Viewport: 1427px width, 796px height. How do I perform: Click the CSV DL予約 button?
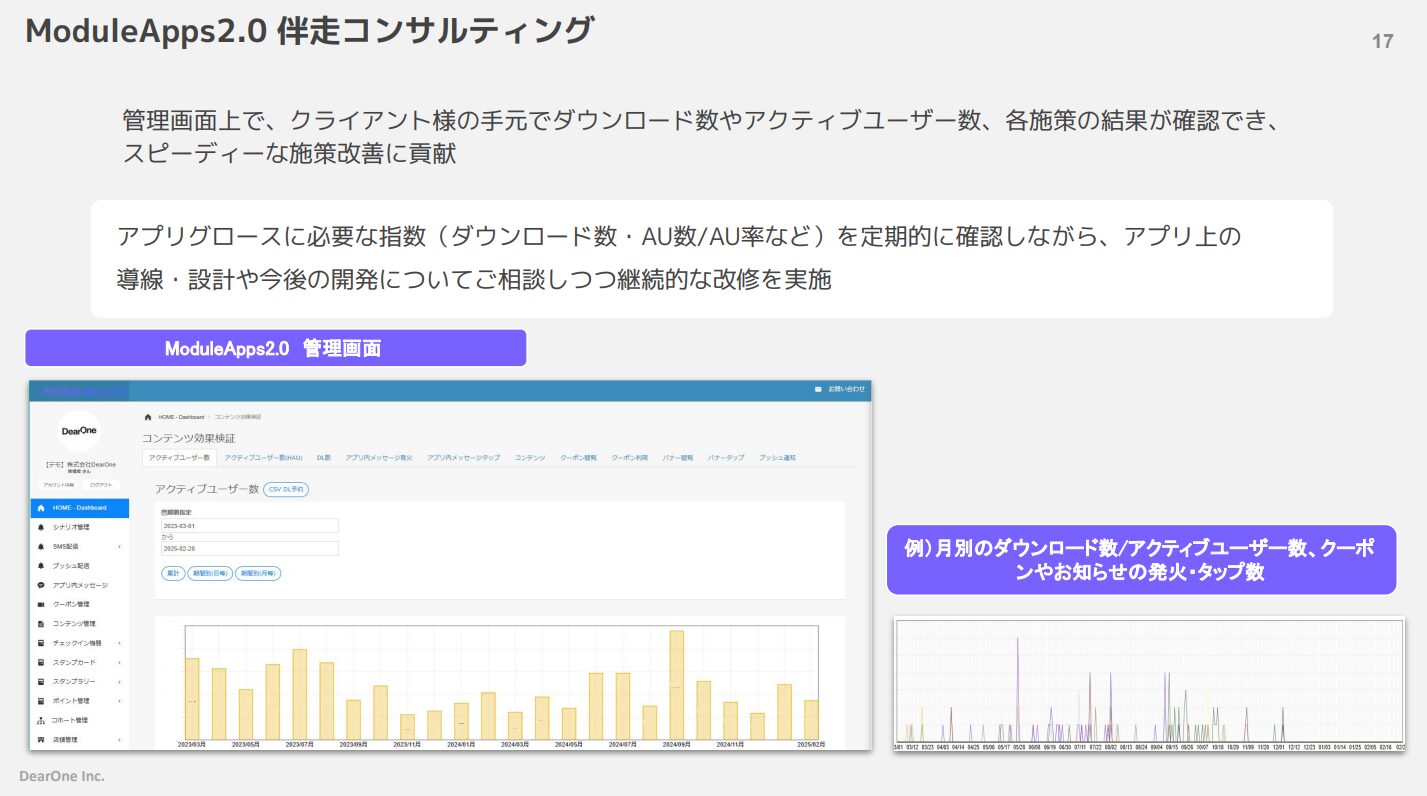(x=288, y=490)
